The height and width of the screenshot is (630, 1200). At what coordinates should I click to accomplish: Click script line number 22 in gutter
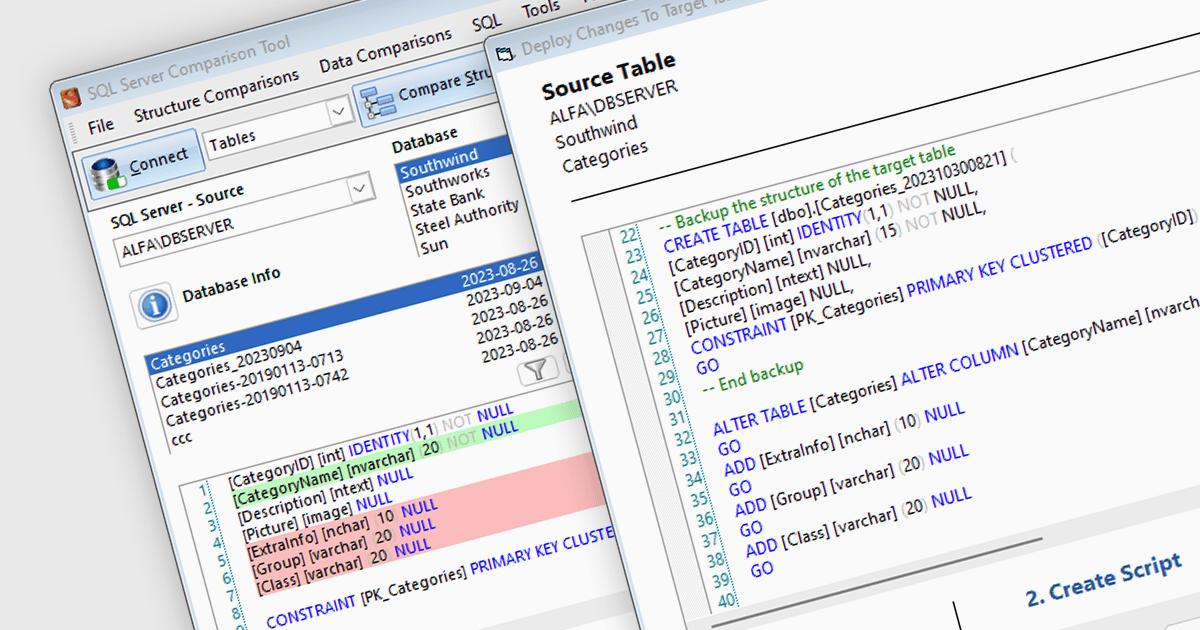coord(630,236)
